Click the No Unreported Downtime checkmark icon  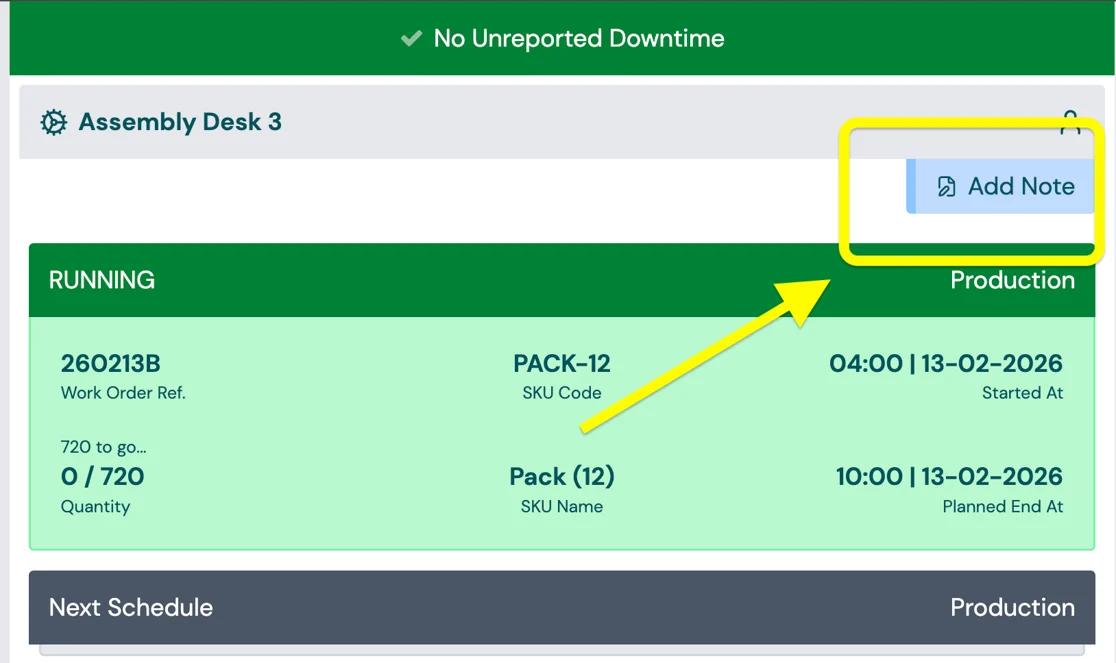coord(411,39)
